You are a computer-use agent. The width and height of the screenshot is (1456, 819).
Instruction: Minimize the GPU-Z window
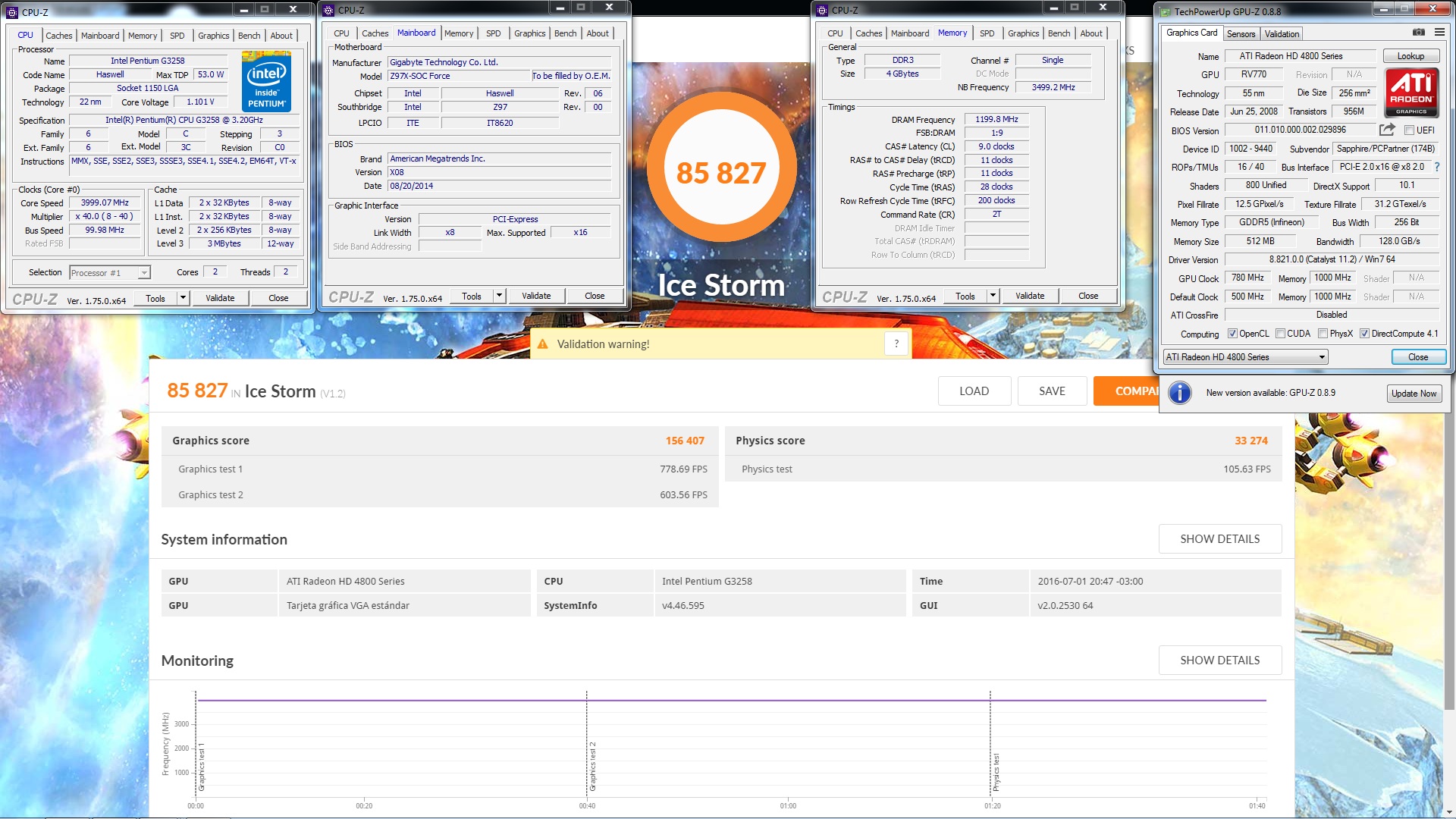(x=1385, y=9)
